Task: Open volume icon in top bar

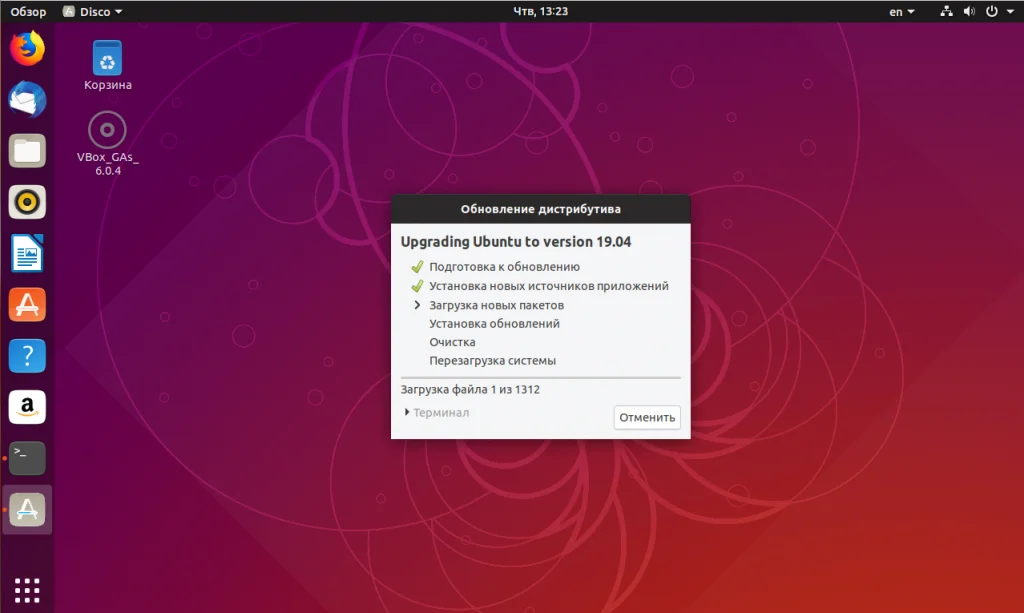Action: (969, 11)
